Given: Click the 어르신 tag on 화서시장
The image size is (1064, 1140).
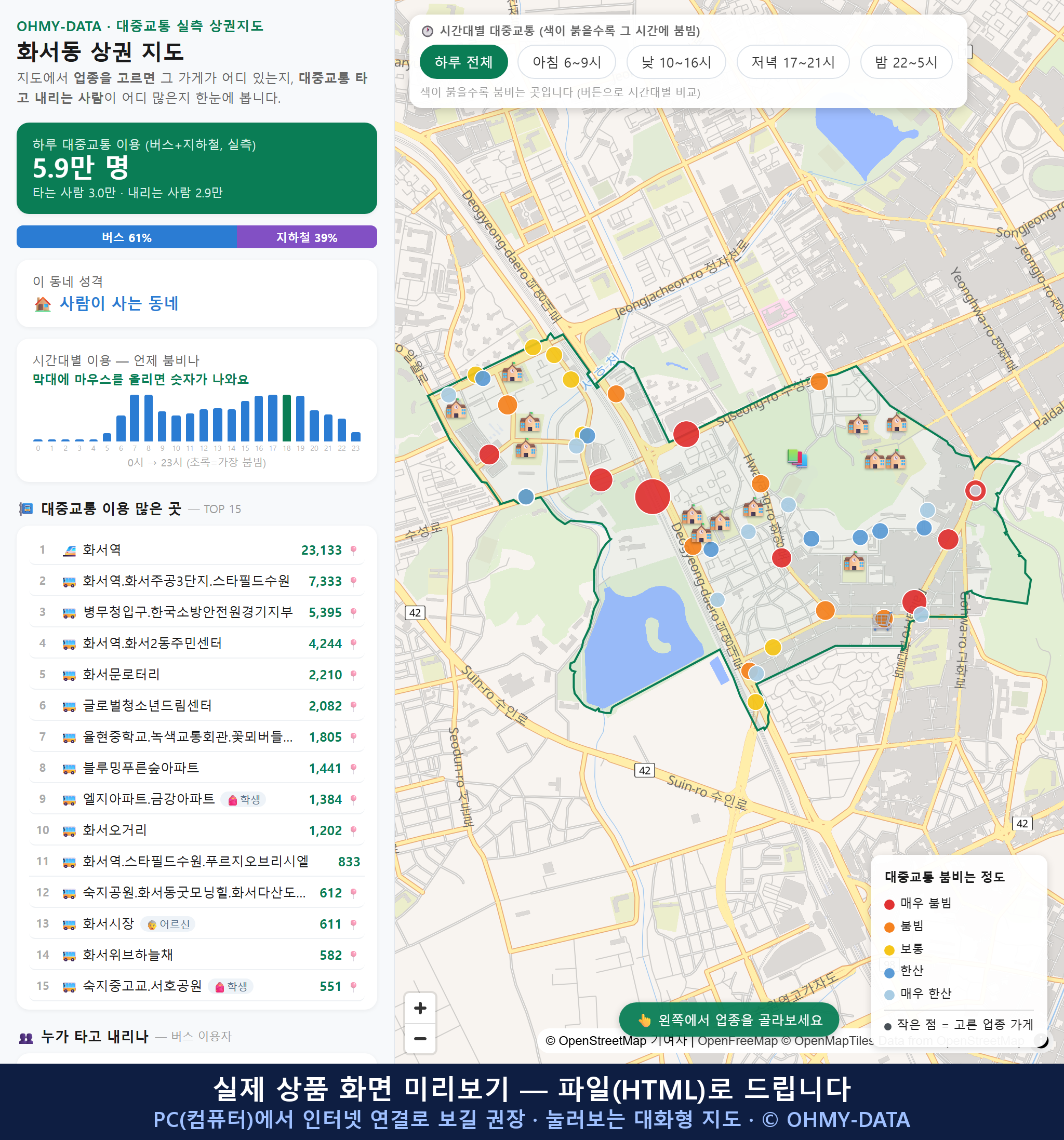Looking at the screenshot, I should click(168, 924).
